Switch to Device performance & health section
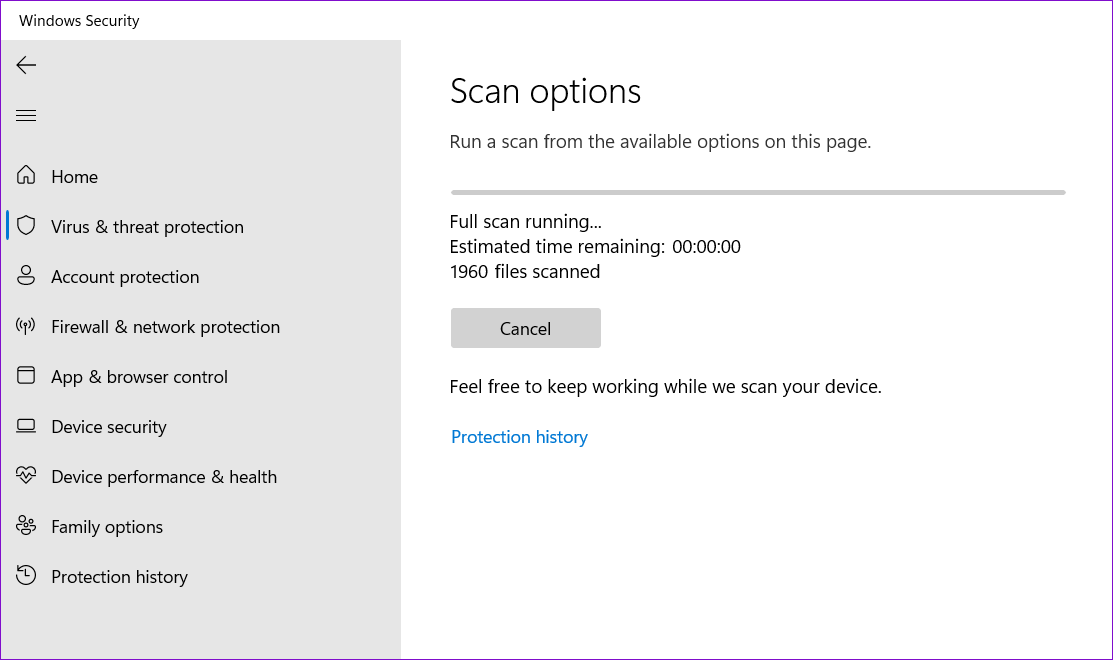This screenshot has width=1113, height=660. pos(164,476)
